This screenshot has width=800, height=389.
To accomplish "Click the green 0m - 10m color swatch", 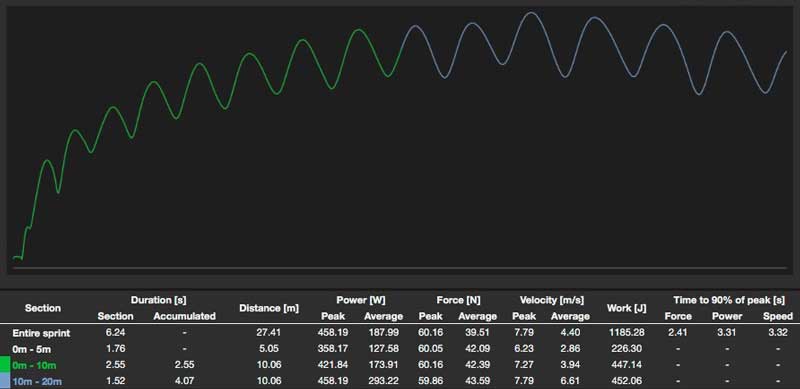I will click(5, 365).
